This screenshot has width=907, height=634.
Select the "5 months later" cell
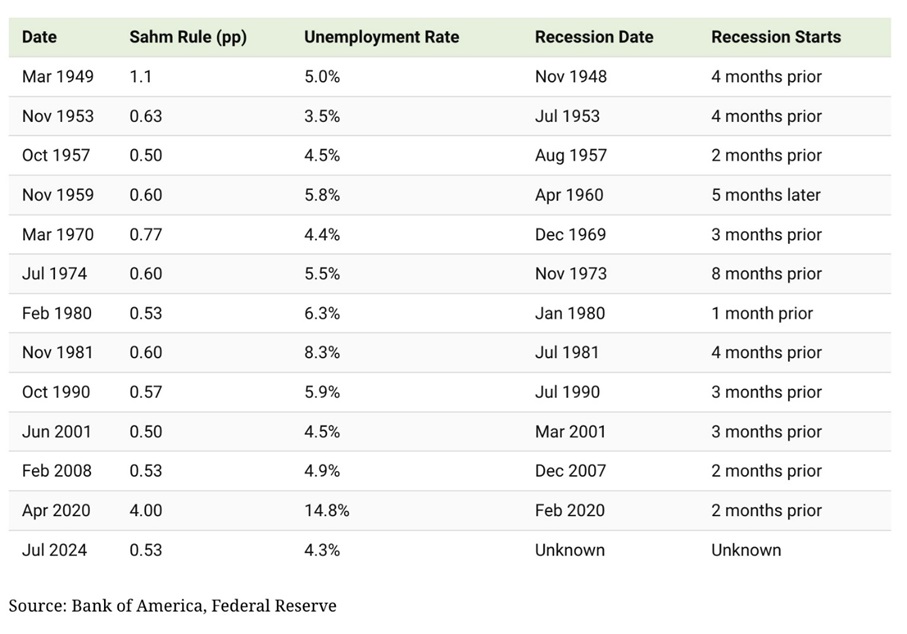pyautogui.click(x=766, y=195)
